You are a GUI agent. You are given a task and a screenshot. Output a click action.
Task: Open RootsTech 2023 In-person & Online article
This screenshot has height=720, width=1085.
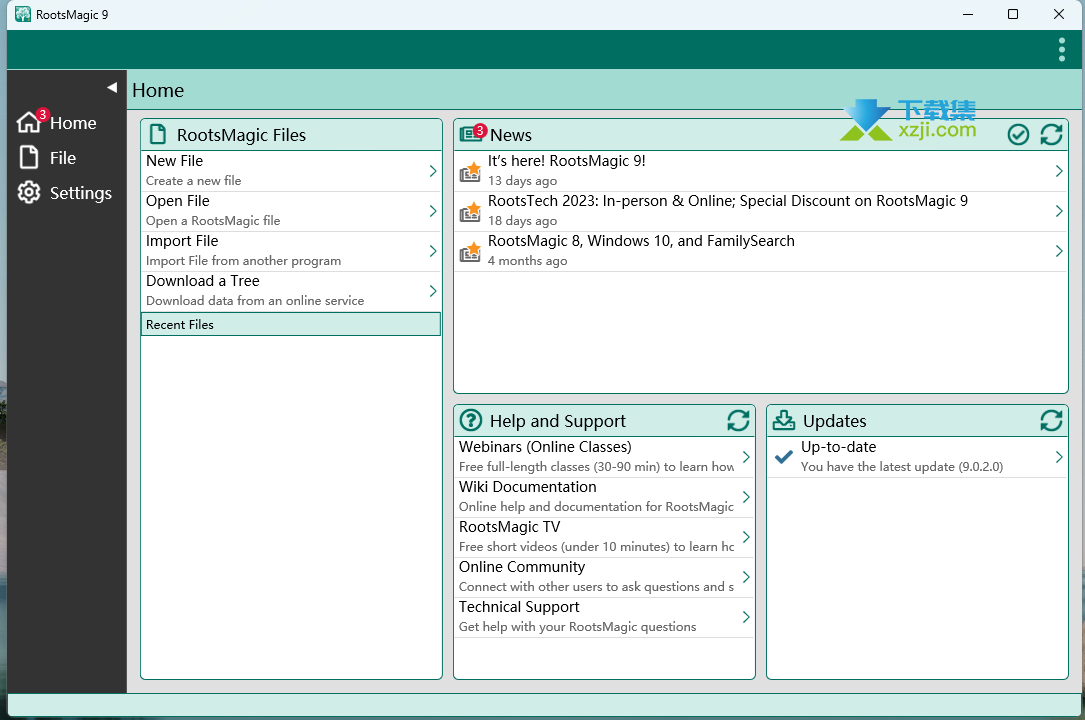(728, 201)
